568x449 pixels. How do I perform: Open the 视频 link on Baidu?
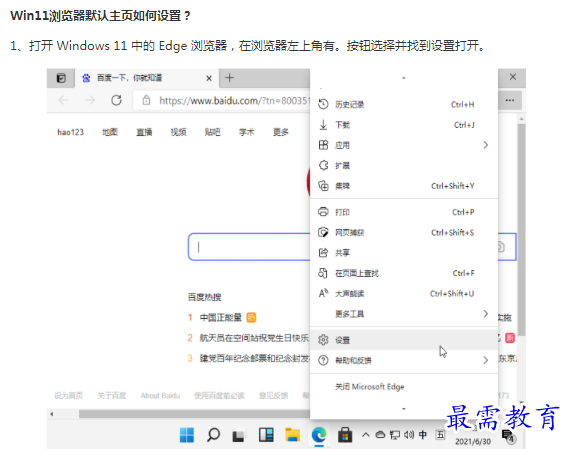(178, 132)
